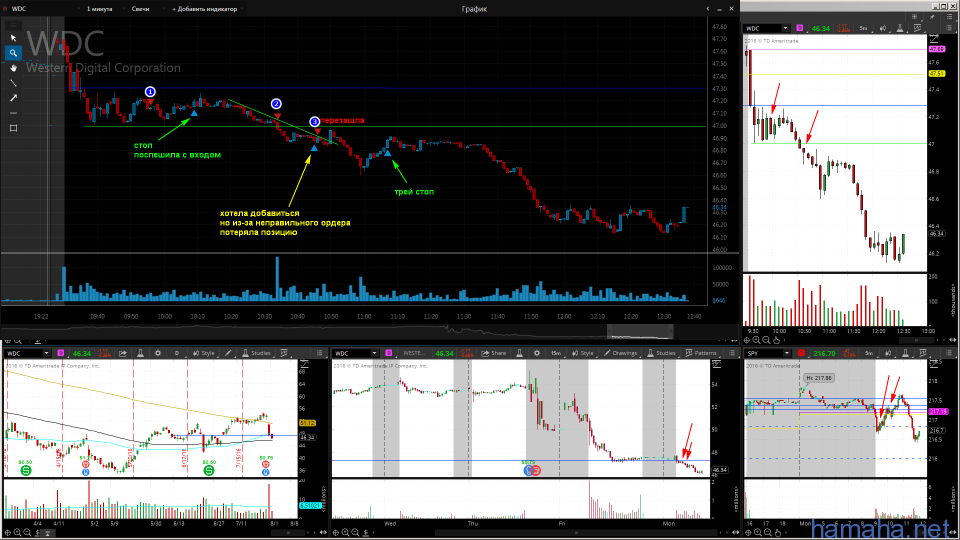This screenshot has width=960, height=540.
Task: Select the horizontal line tool
Action: click(13, 112)
